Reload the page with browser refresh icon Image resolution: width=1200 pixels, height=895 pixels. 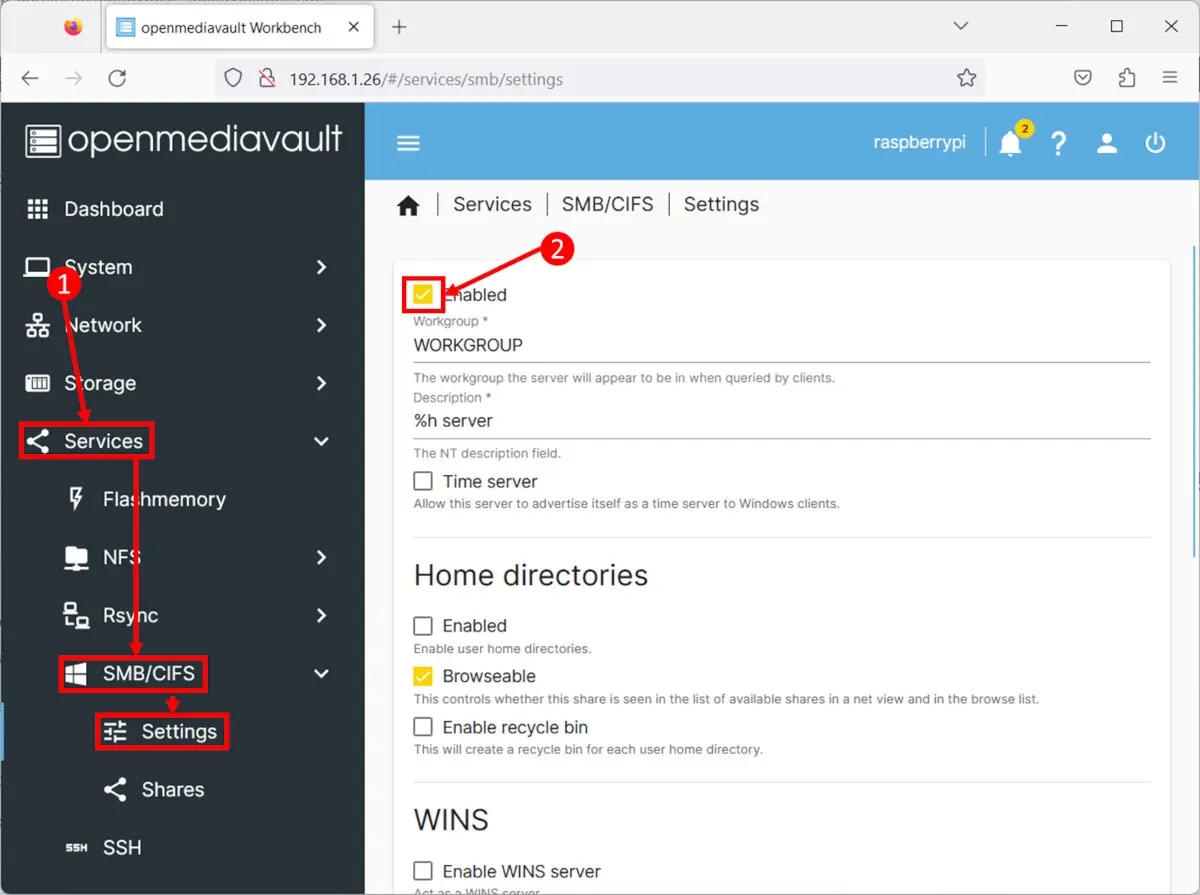click(x=117, y=78)
